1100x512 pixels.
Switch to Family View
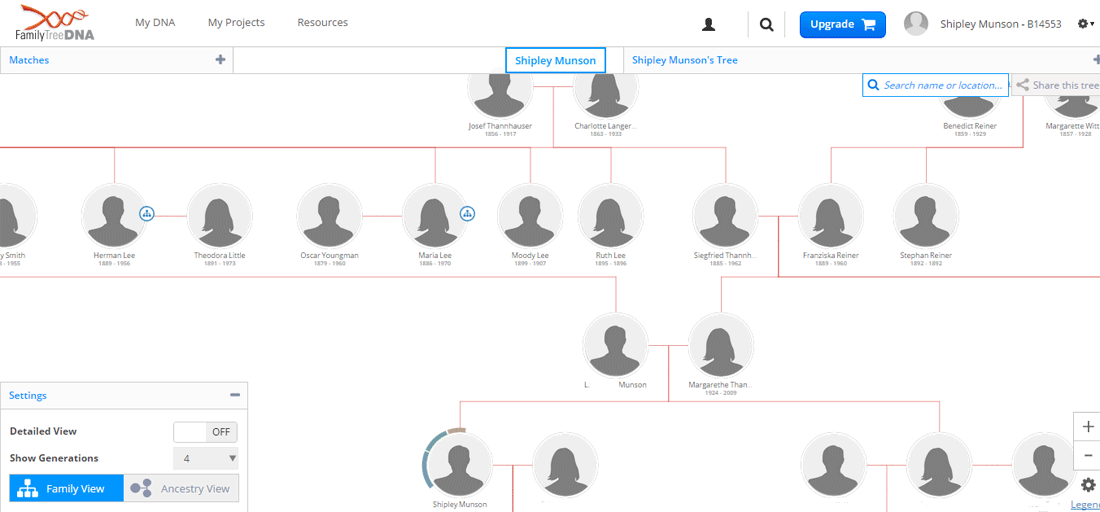click(67, 489)
